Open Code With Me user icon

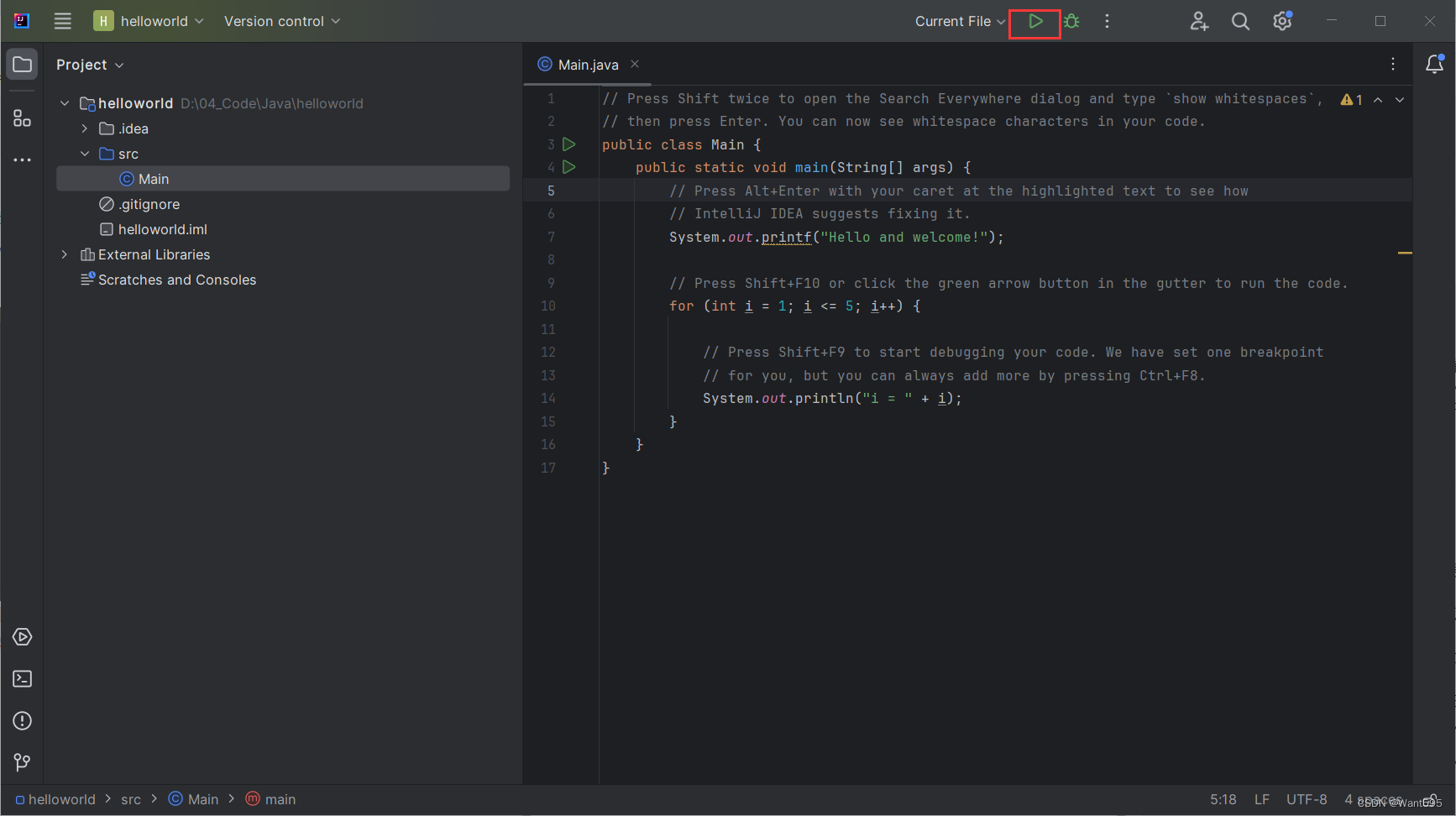click(1199, 22)
